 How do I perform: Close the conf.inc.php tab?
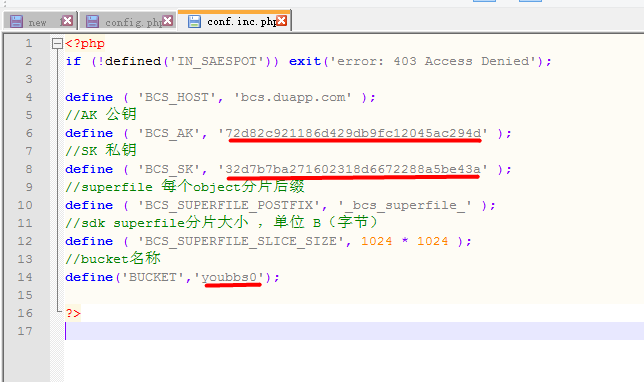click(x=281, y=21)
